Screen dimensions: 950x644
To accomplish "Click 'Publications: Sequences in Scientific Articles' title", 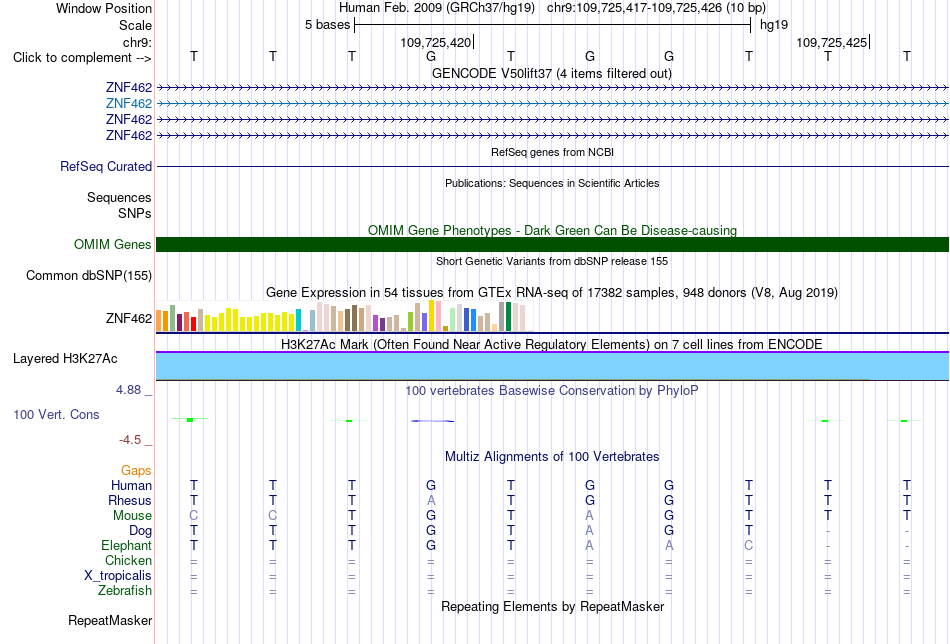I will (552, 183).
